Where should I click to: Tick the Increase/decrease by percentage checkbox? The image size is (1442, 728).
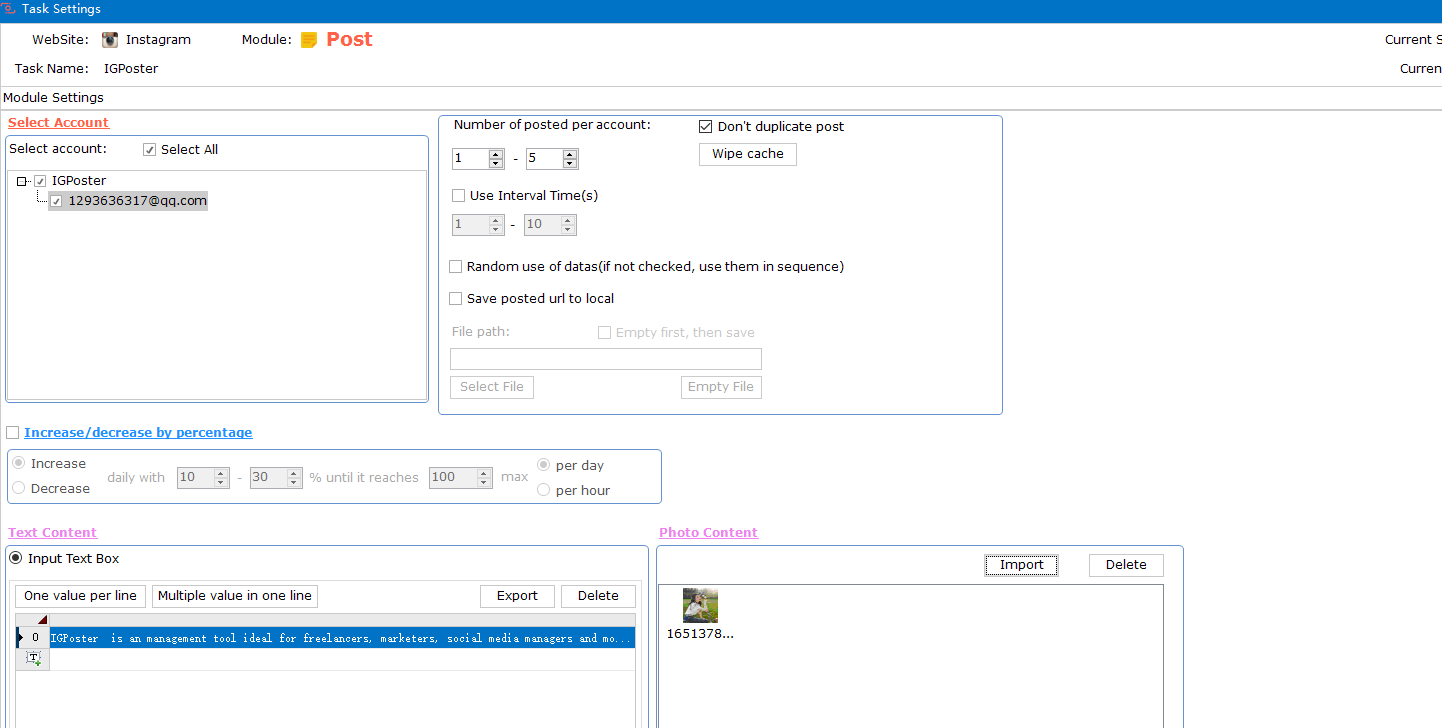tap(13, 433)
